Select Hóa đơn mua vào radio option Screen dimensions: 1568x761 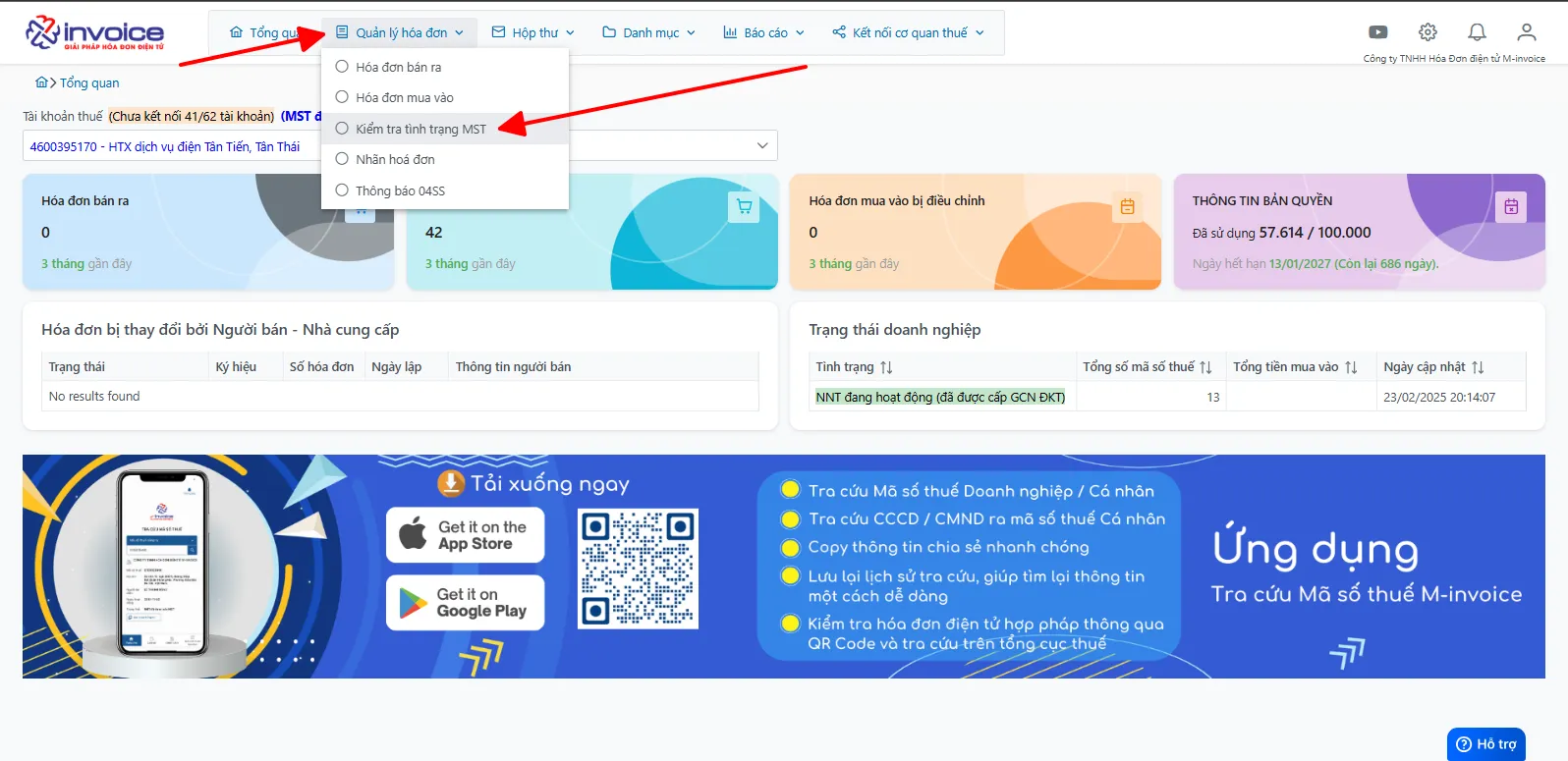[x=342, y=97]
